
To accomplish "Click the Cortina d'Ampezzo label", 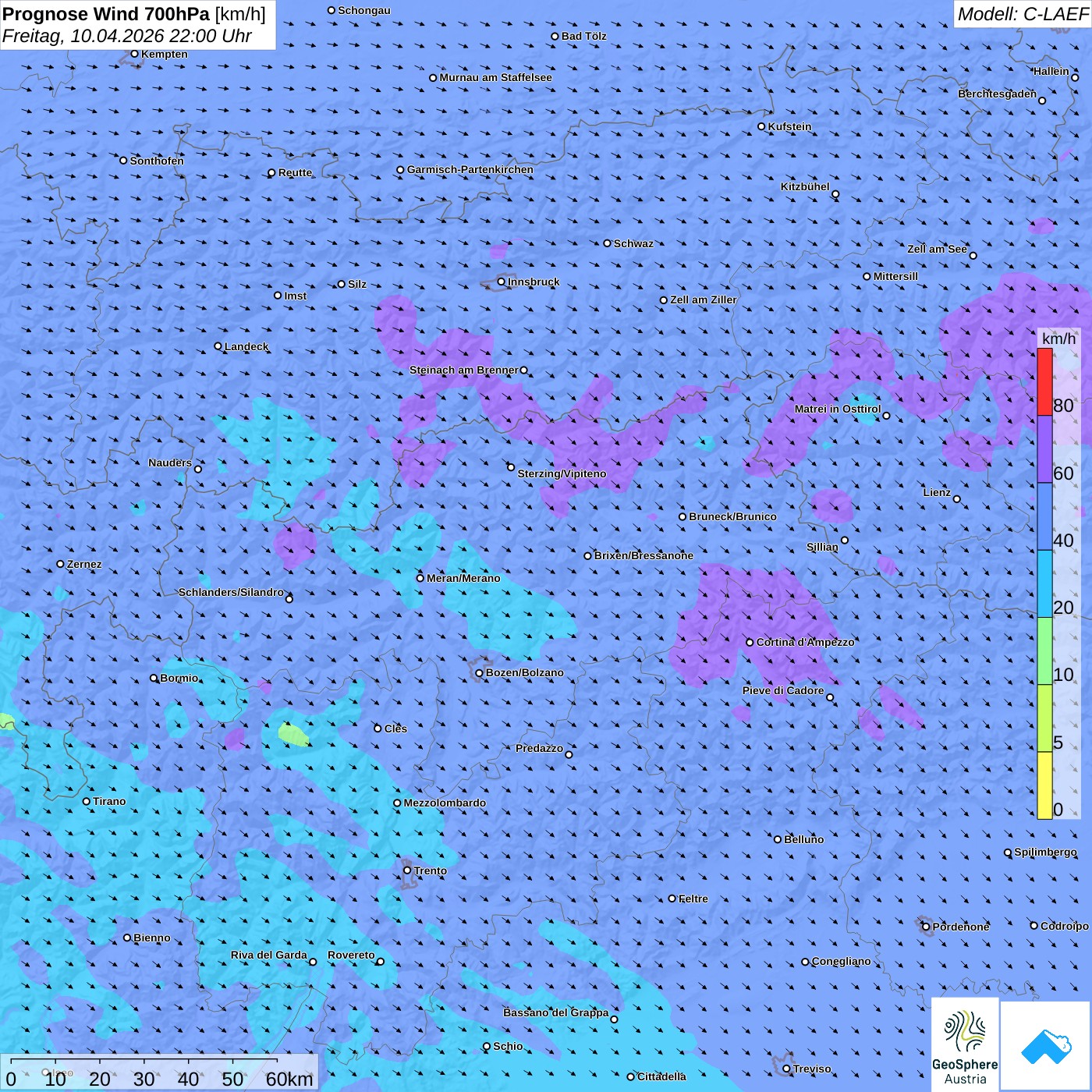I will click(x=805, y=642).
